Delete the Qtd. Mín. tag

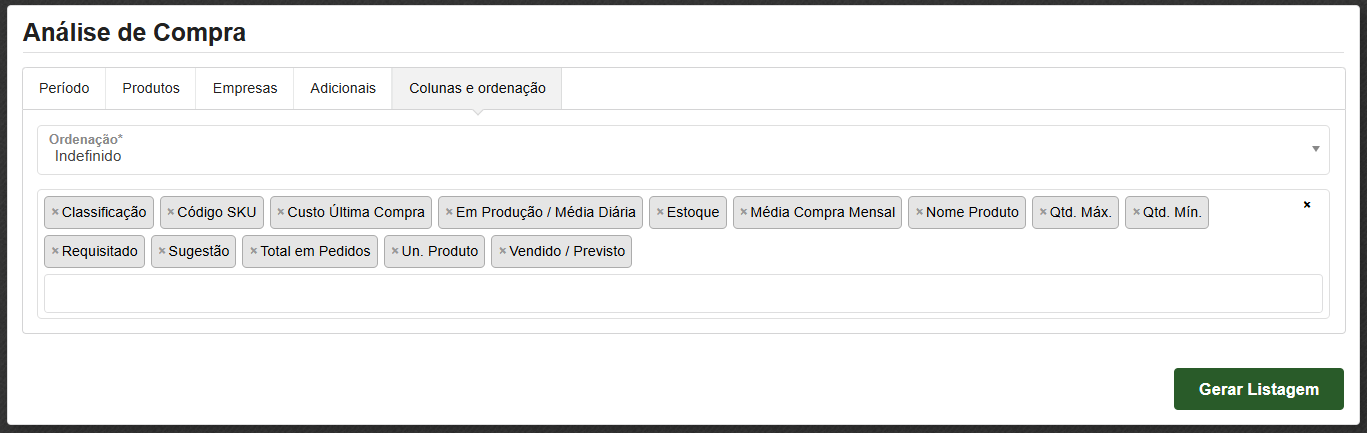coord(1136,212)
